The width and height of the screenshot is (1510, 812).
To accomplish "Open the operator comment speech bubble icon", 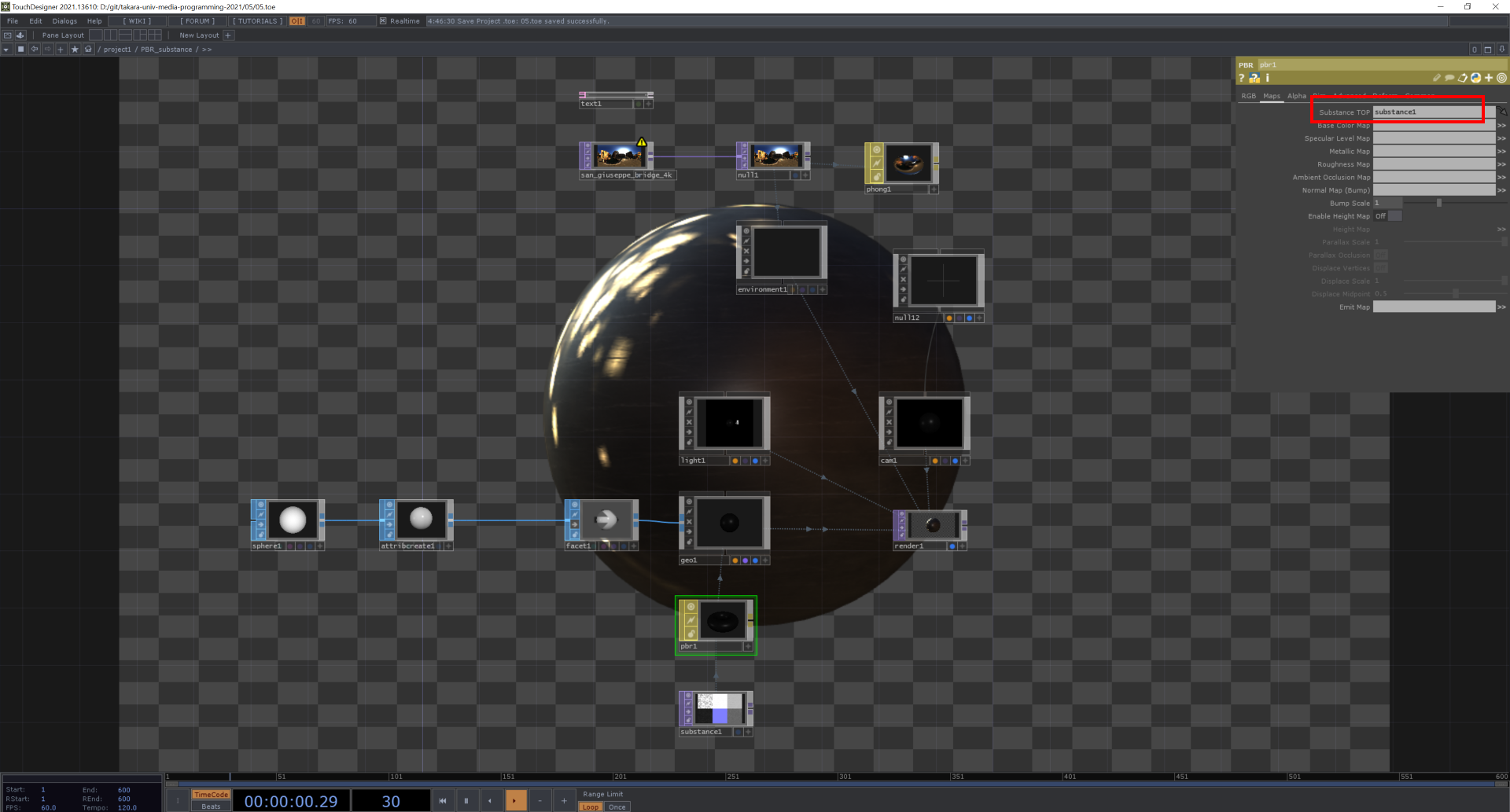I will [x=1449, y=78].
